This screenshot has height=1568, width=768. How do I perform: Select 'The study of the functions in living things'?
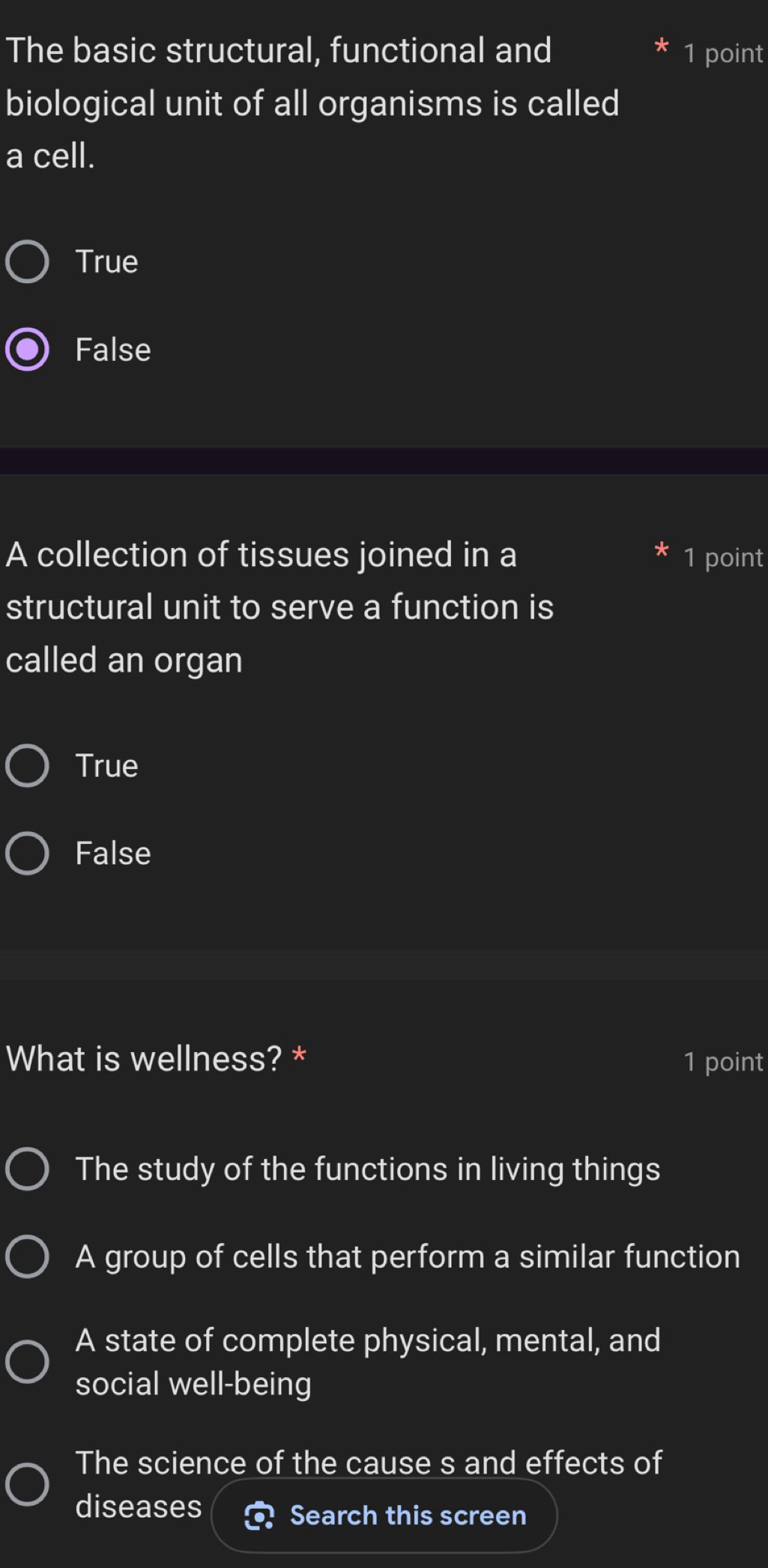point(28,1169)
